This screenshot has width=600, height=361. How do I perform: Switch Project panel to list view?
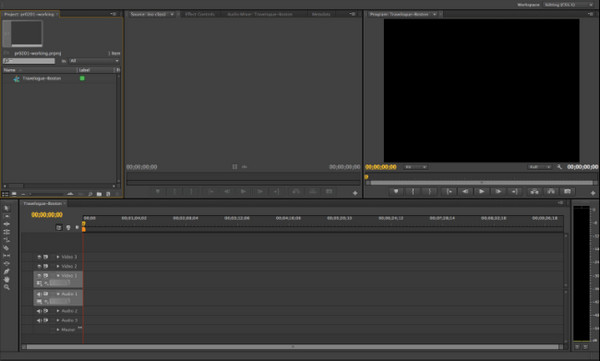click(x=5, y=194)
